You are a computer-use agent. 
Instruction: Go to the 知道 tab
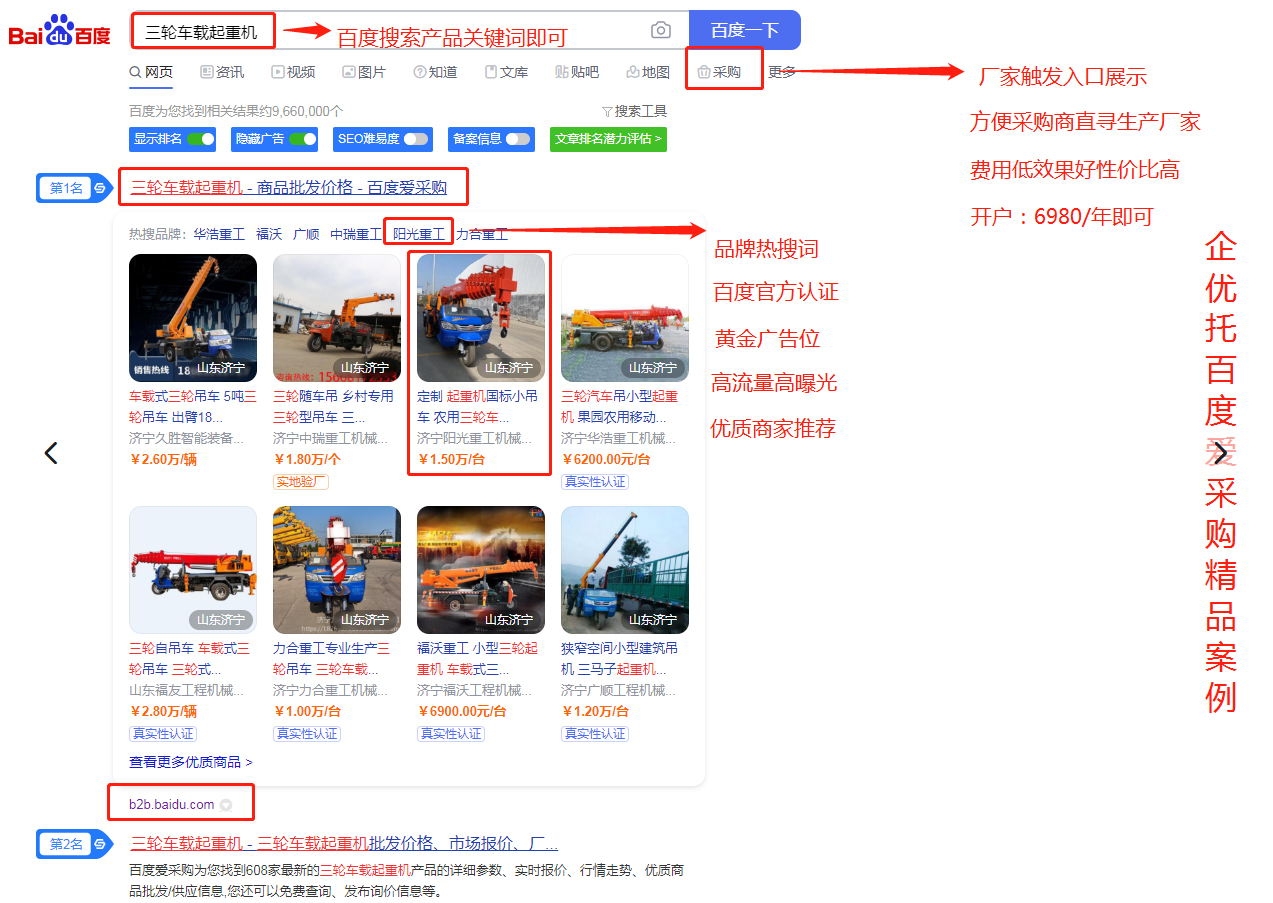tap(435, 72)
